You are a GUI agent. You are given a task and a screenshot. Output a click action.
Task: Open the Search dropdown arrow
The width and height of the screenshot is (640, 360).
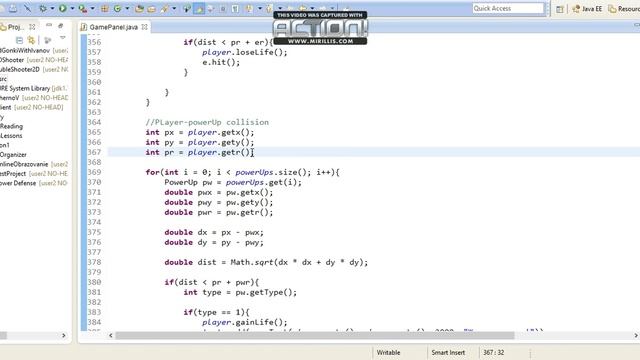pos(174,8)
